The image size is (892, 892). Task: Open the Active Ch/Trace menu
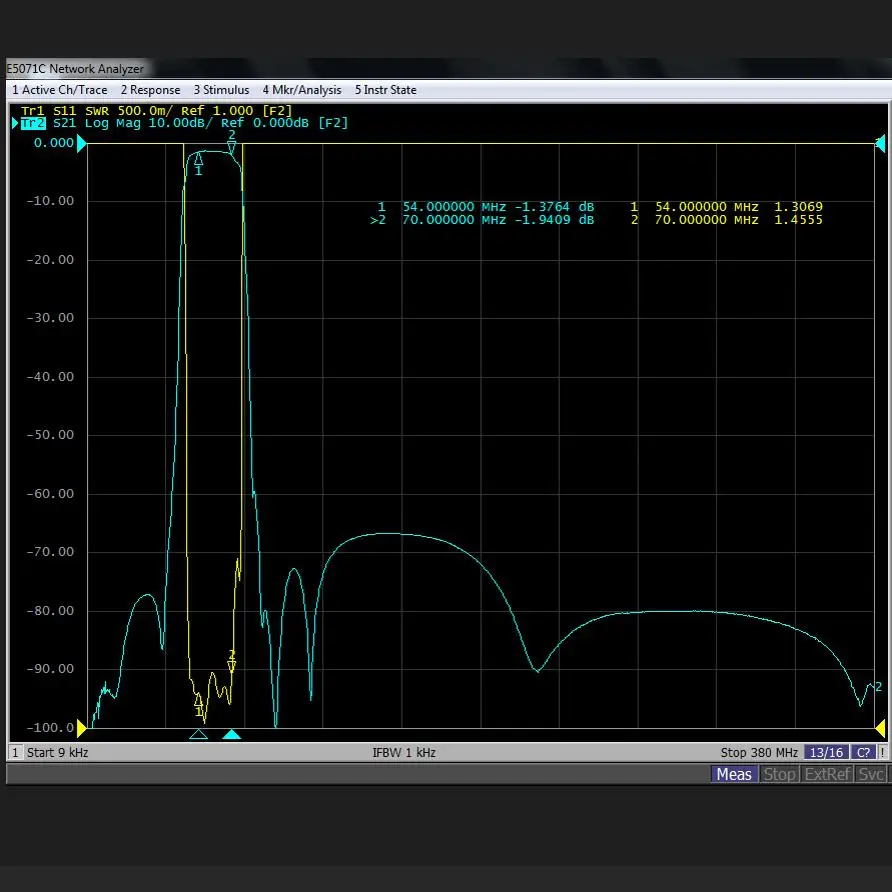click(x=59, y=90)
